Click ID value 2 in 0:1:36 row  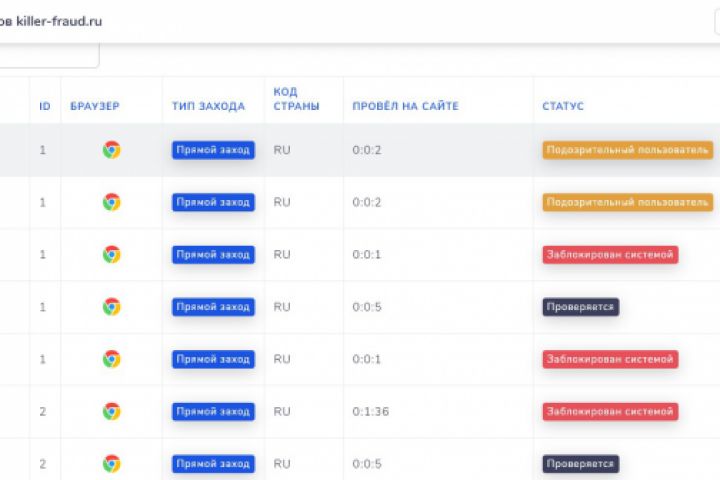coord(43,411)
